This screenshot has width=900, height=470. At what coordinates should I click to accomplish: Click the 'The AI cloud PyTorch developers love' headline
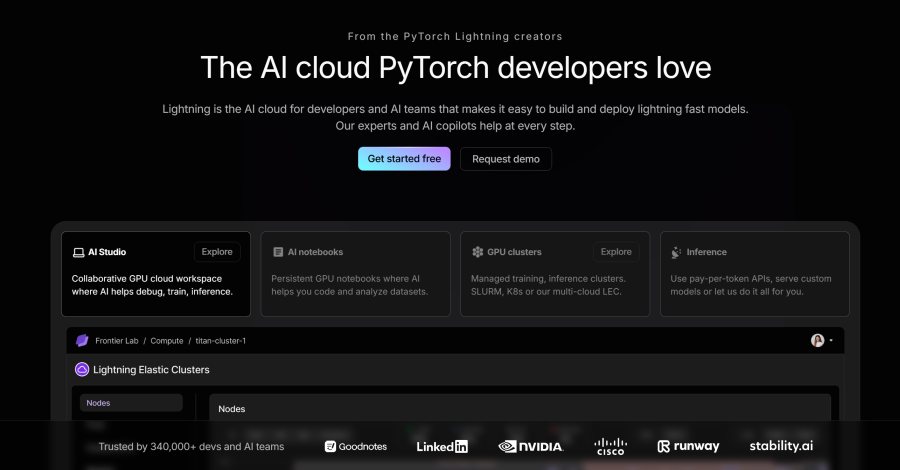tap(456, 68)
